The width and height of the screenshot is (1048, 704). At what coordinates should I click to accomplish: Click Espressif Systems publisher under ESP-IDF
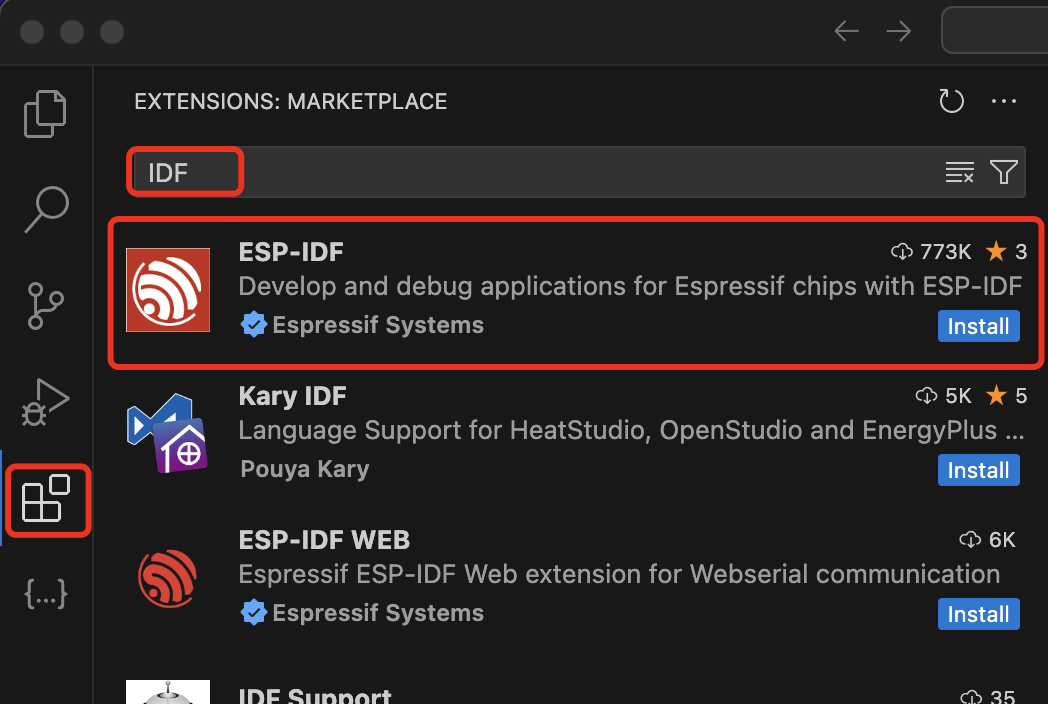pyautogui.click(x=378, y=325)
